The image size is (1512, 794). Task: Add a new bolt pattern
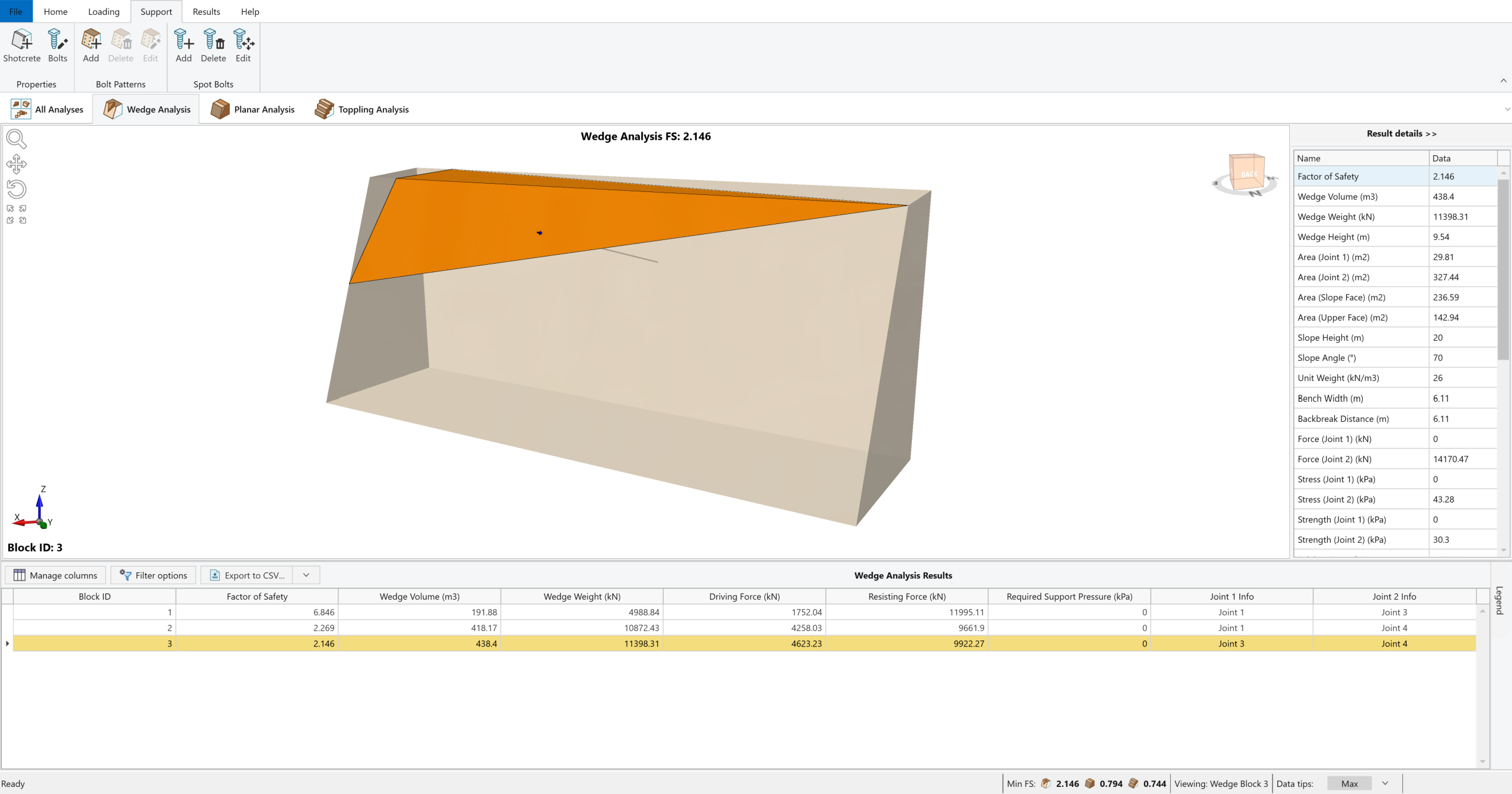[x=91, y=46]
